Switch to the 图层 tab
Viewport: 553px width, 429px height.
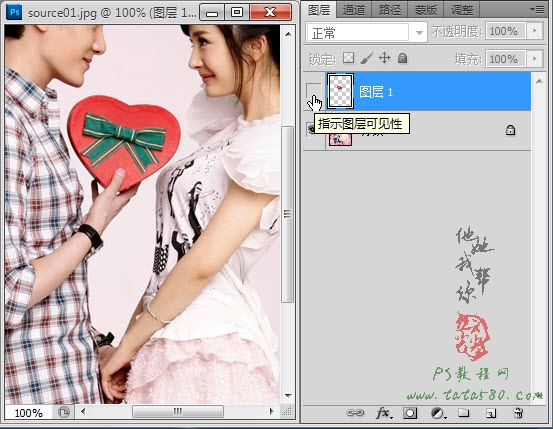coord(319,10)
